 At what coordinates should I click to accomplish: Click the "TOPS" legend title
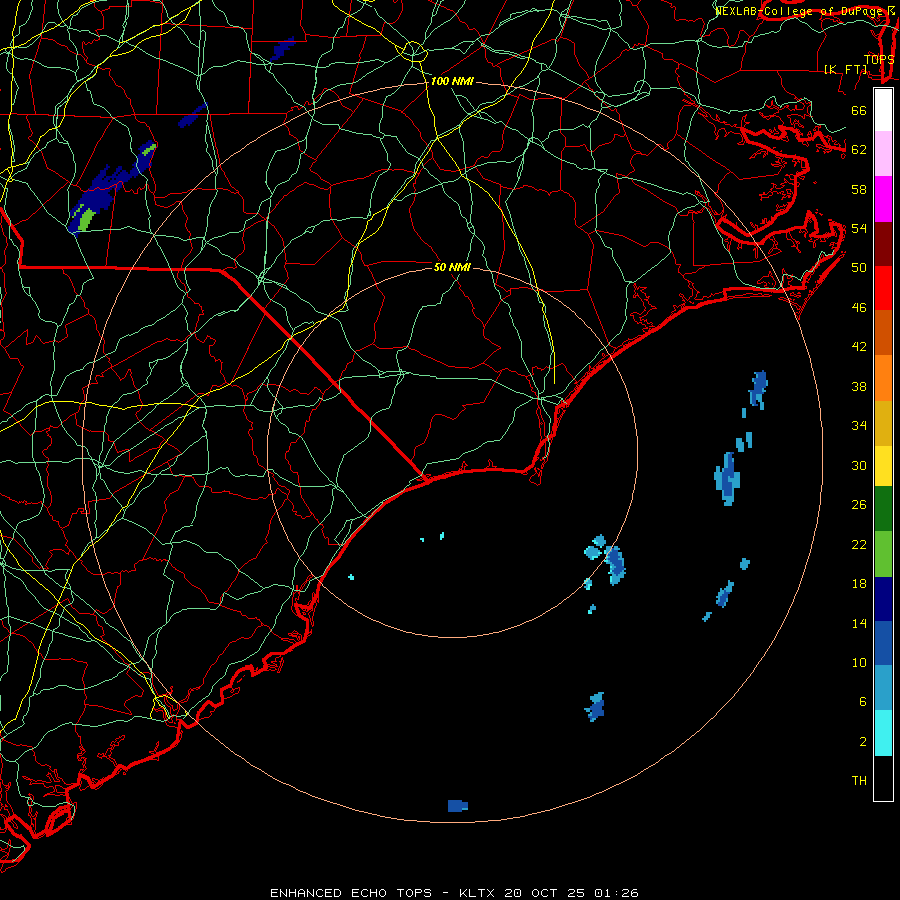pyautogui.click(x=879, y=59)
